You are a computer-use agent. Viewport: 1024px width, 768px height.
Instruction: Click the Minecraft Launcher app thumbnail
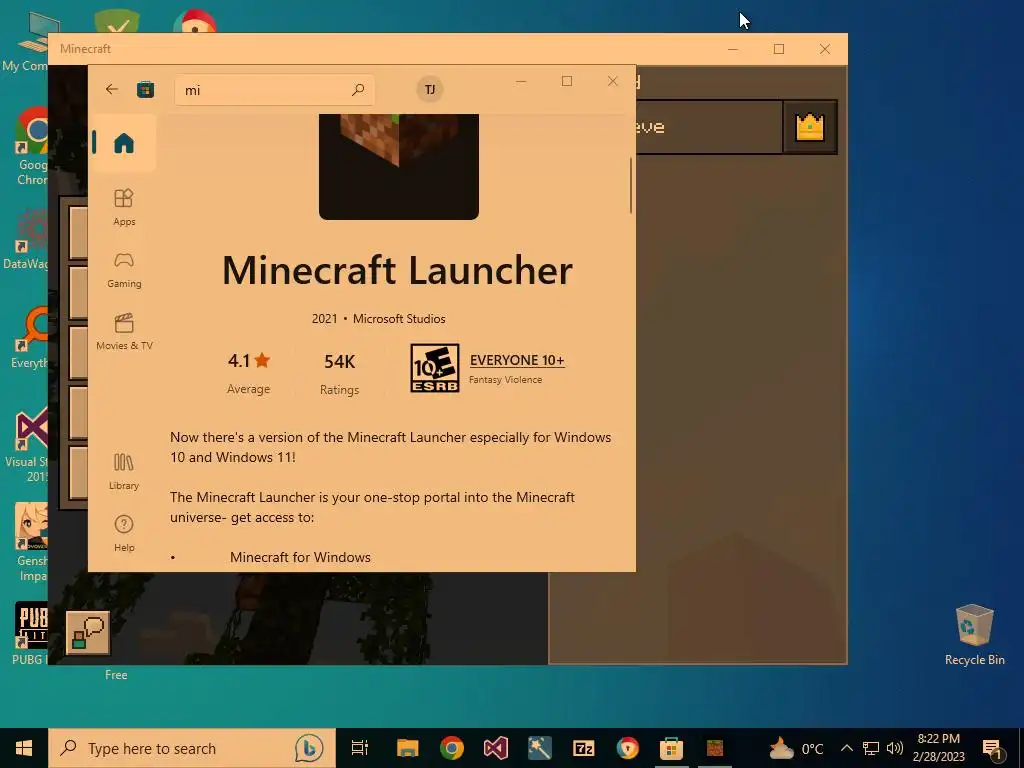point(398,167)
